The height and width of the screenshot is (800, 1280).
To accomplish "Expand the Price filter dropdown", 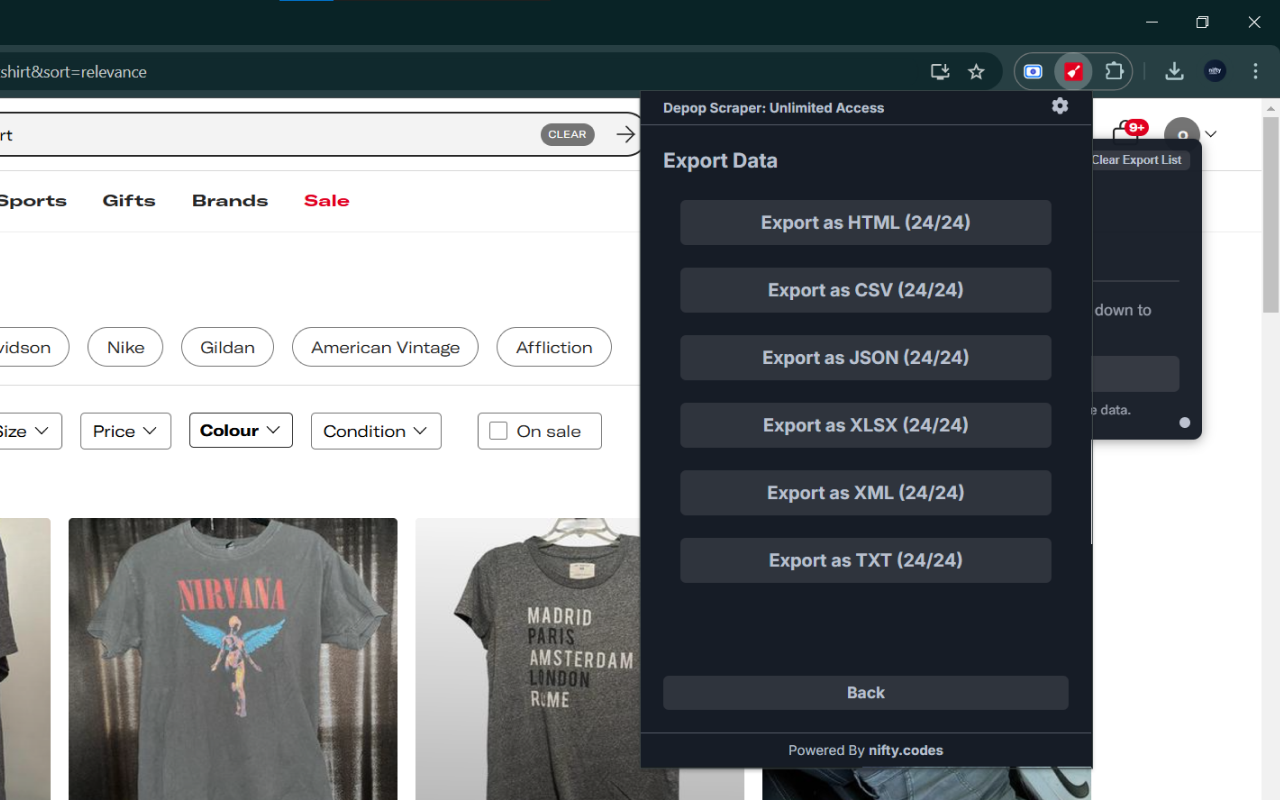I will (125, 431).
